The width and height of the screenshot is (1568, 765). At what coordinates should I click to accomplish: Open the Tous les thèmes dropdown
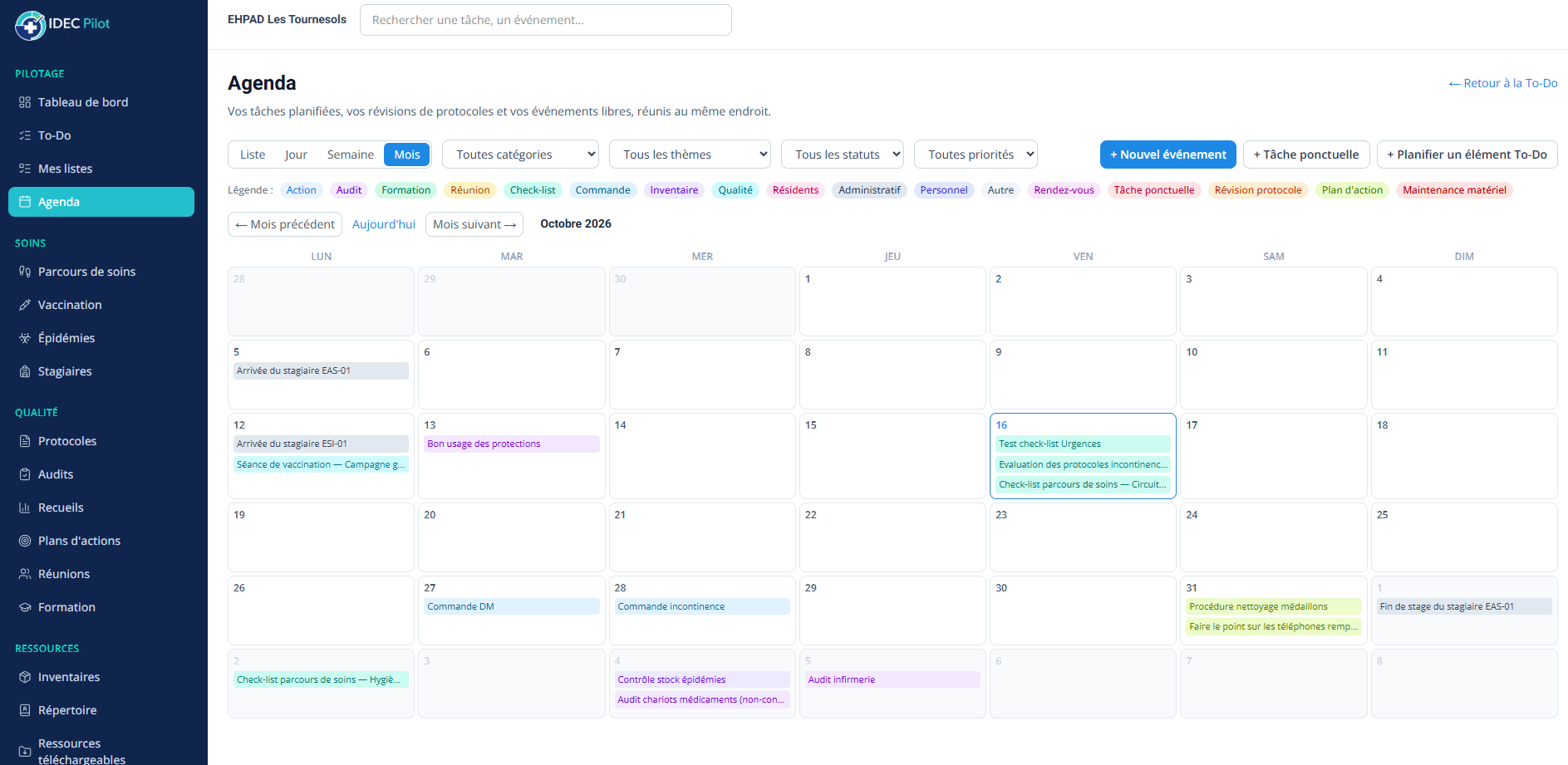pyautogui.click(x=690, y=154)
